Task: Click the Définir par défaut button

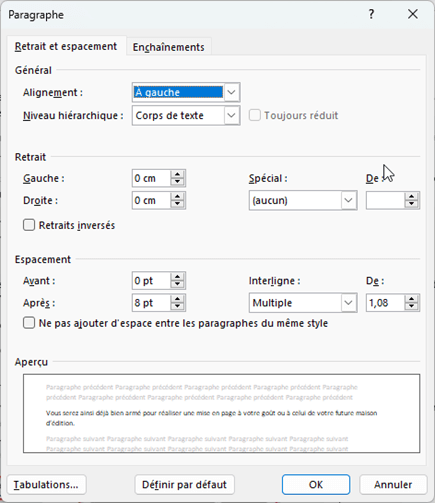Action: pos(184,485)
